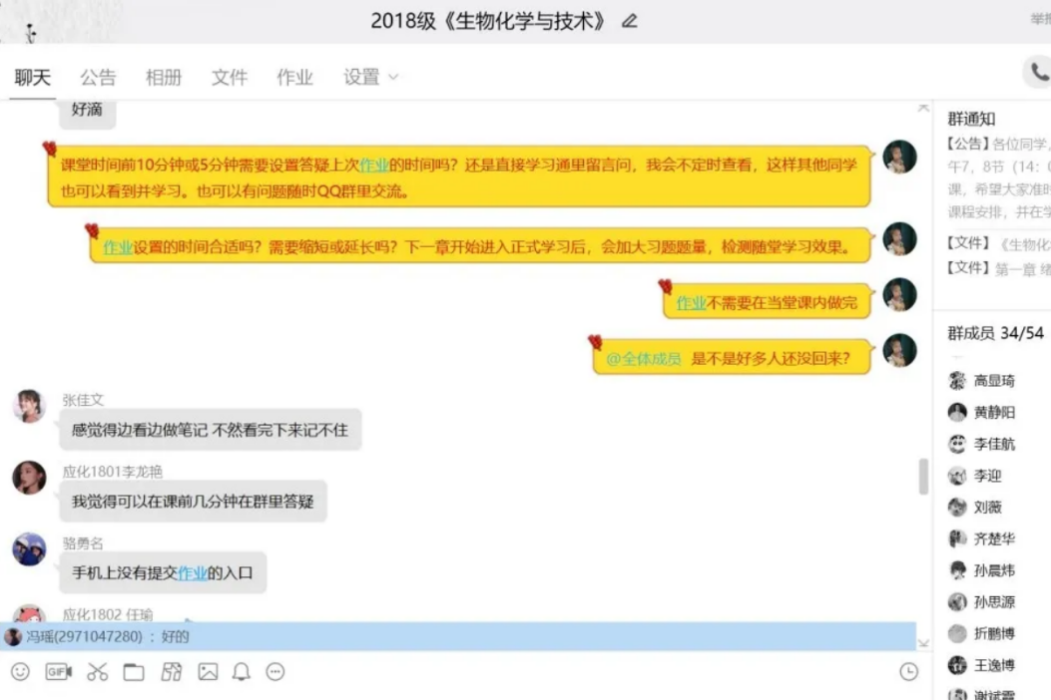Open message history clock icon
This screenshot has height=700, width=1051.
[x=909, y=671]
